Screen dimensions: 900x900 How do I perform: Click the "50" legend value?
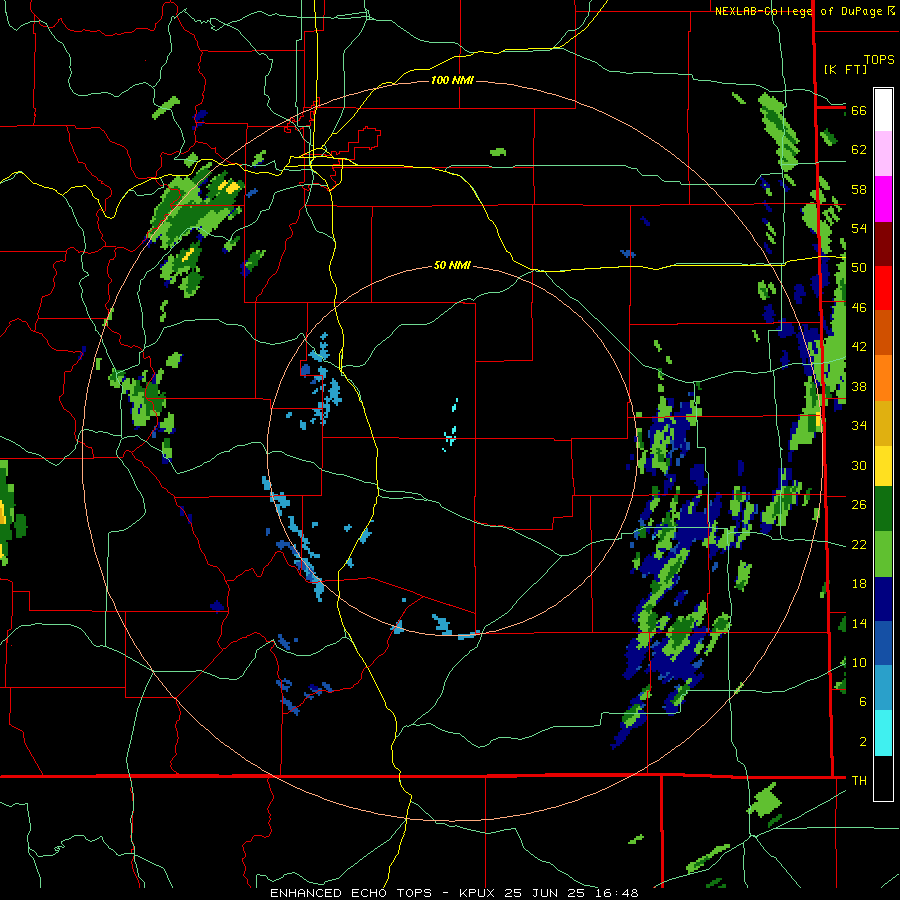[859, 268]
